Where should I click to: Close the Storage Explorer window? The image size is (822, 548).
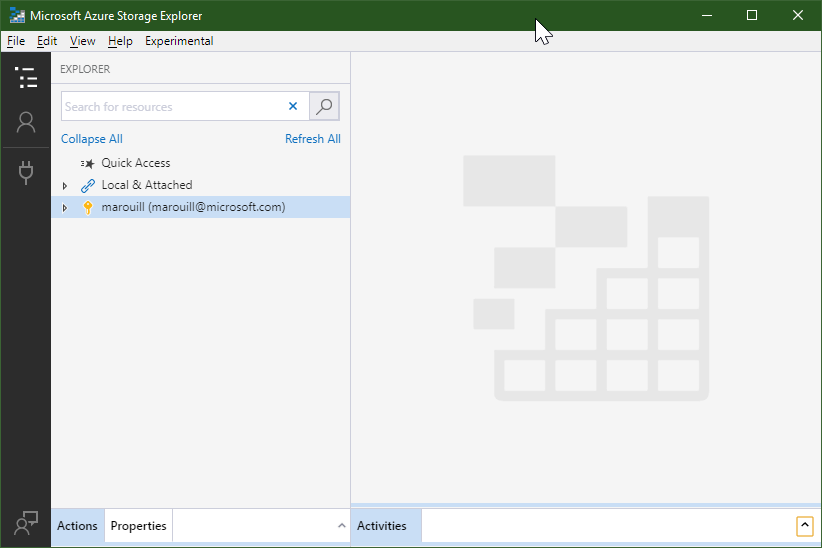[797, 15]
